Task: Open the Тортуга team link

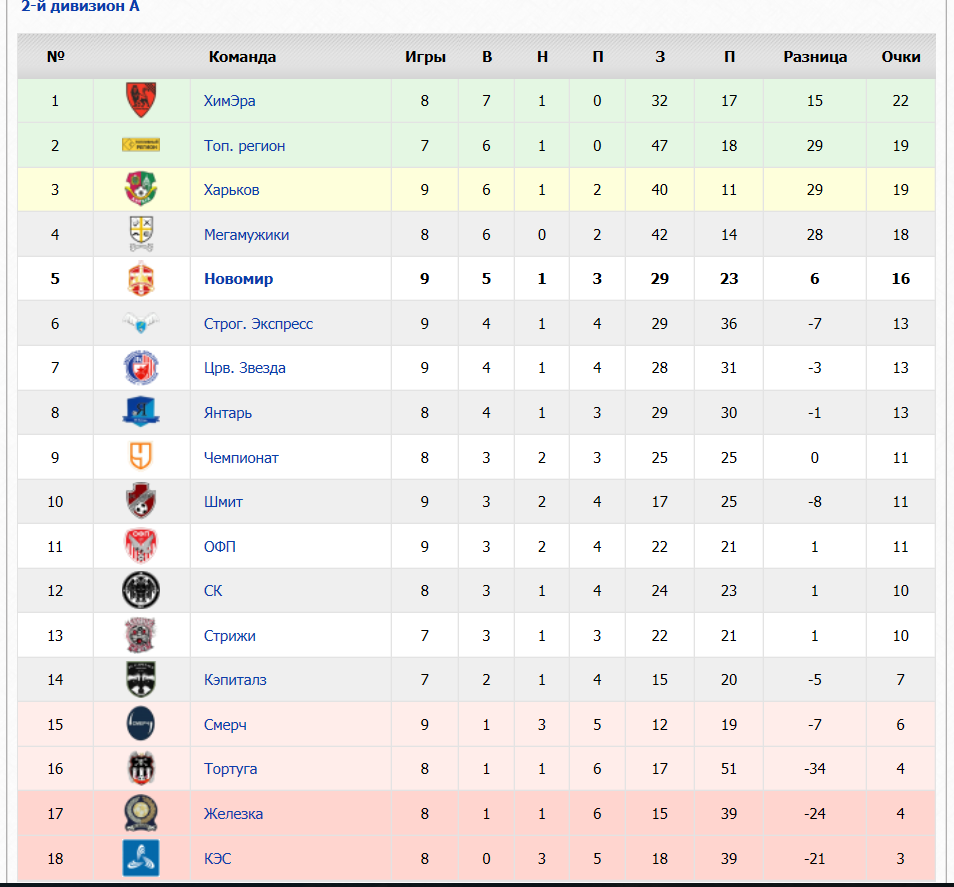Action: [x=231, y=769]
